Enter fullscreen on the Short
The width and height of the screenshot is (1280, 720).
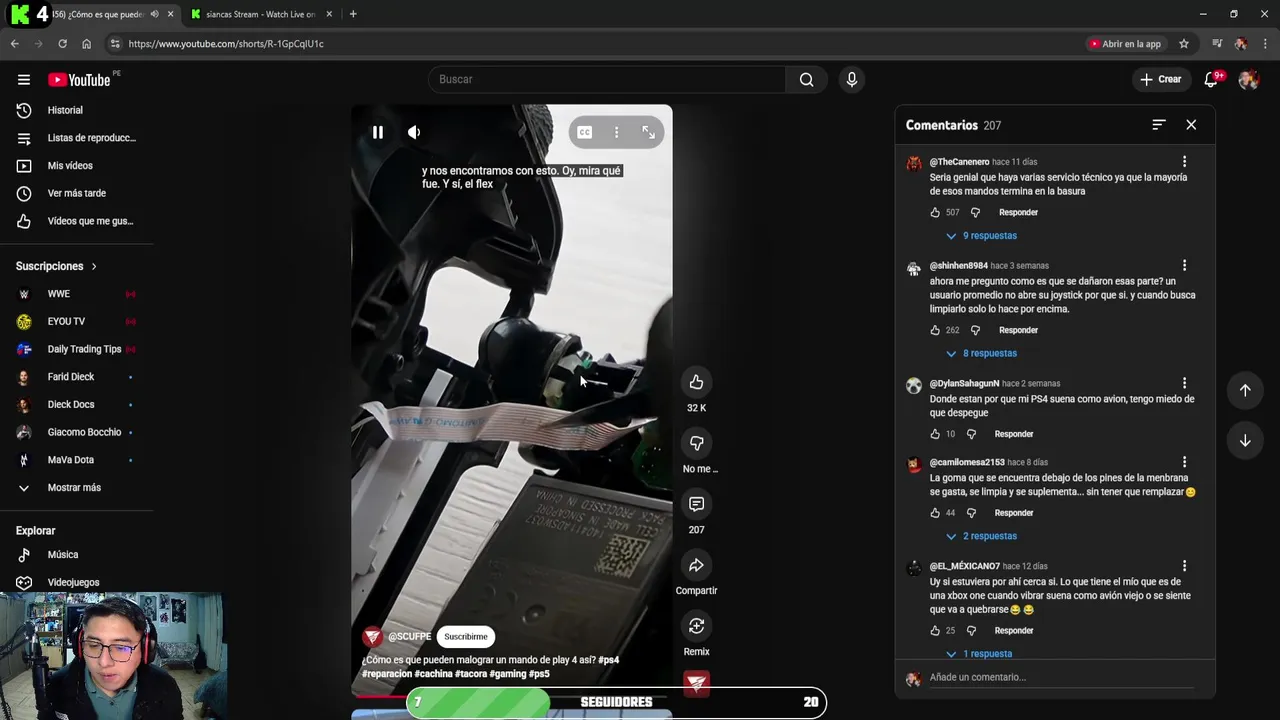(x=648, y=132)
